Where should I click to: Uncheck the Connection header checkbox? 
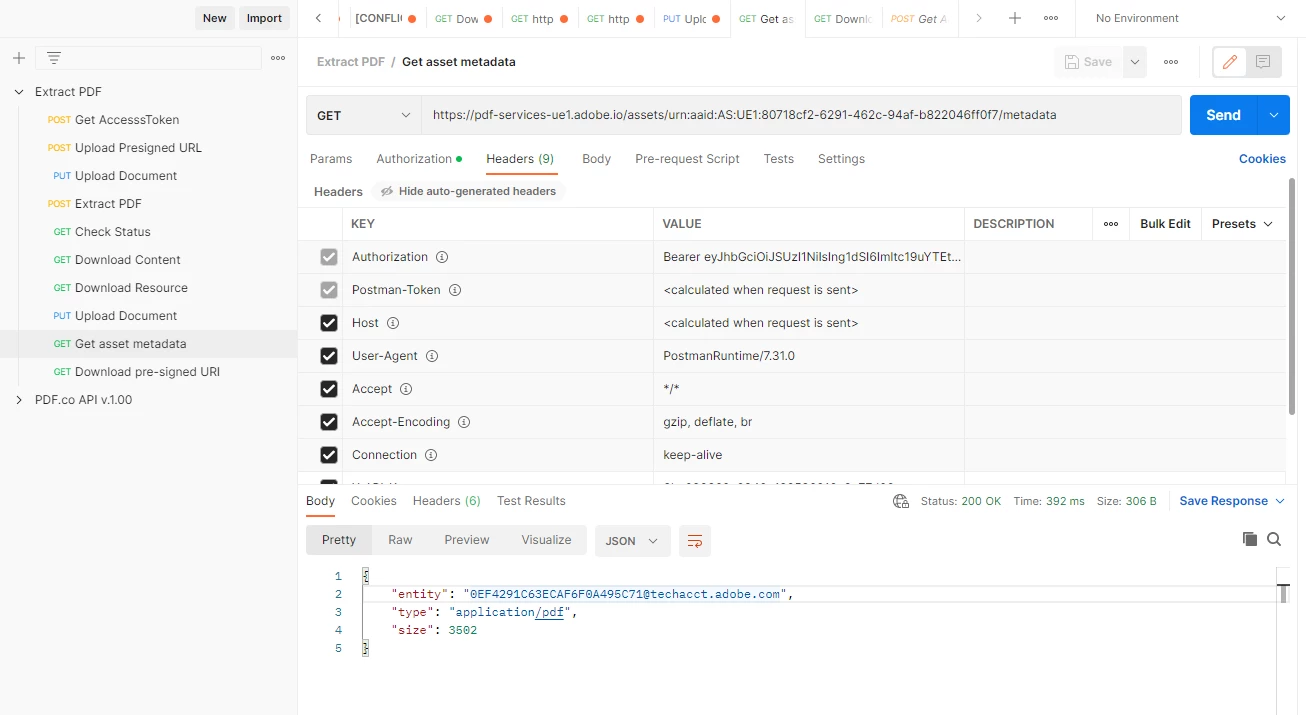tap(329, 455)
